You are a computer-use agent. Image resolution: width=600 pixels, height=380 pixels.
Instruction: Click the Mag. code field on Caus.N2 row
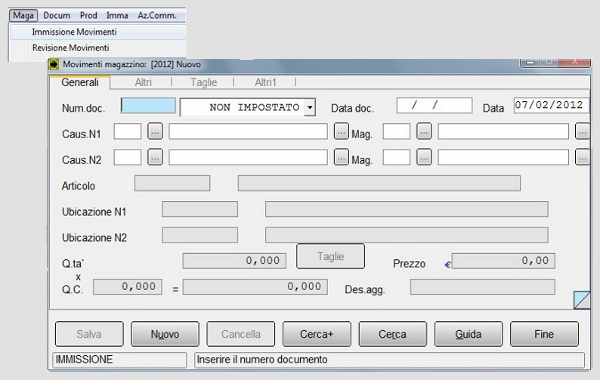(396, 157)
